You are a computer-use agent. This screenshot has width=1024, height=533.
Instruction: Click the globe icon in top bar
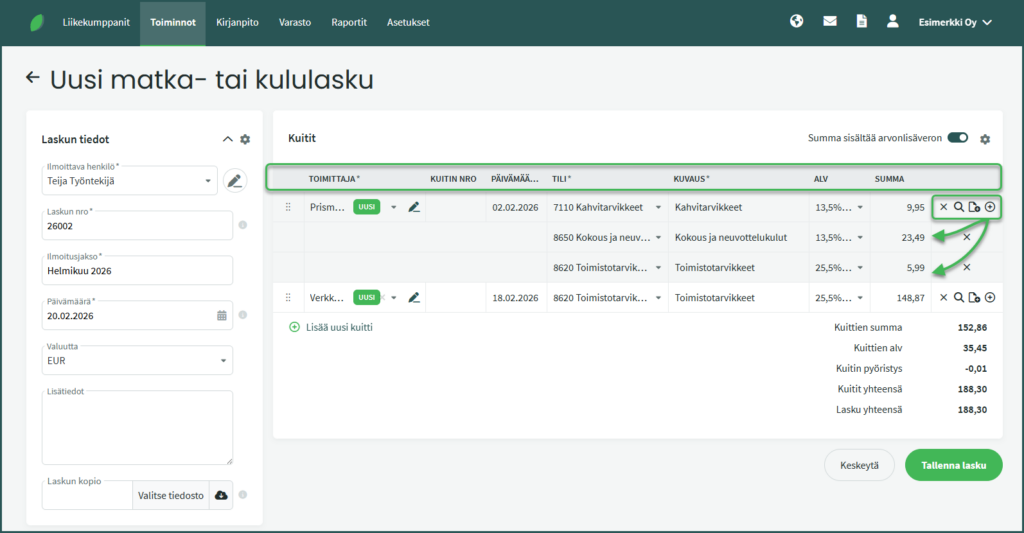click(796, 21)
